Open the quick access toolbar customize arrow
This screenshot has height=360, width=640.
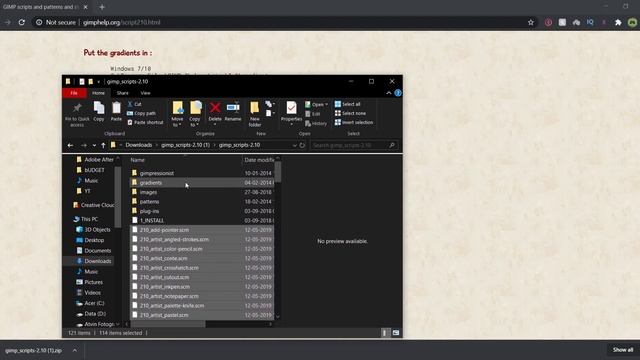pyautogui.click(x=98, y=82)
